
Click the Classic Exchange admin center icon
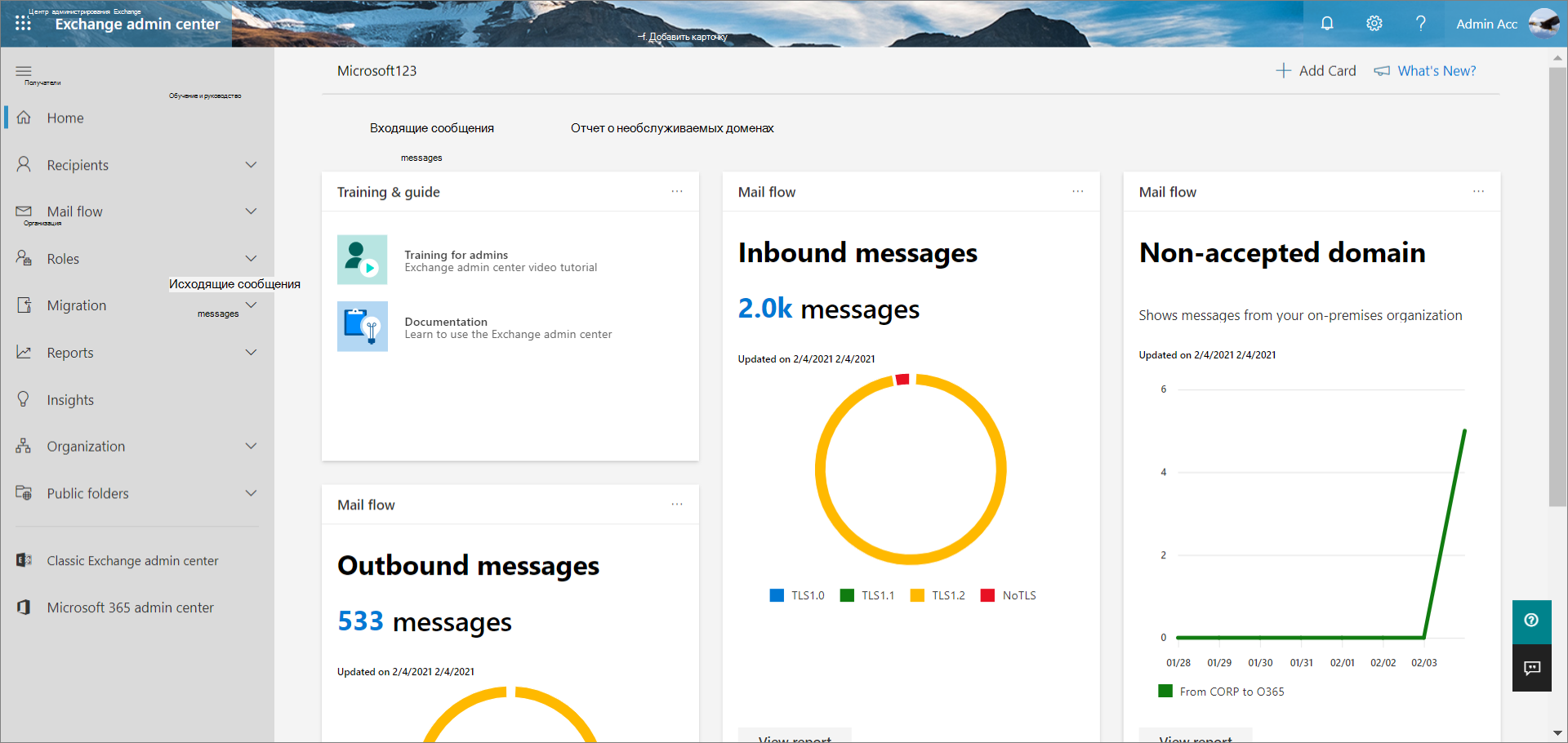tap(24, 560)
